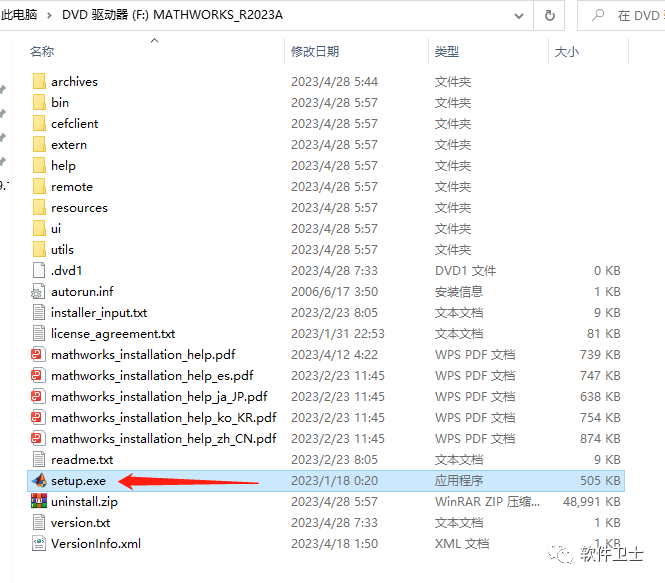Click mathworks_installation_help_es.pdf PDF icon
This screenshot has width=665, height=583.
tap(37, 375)
